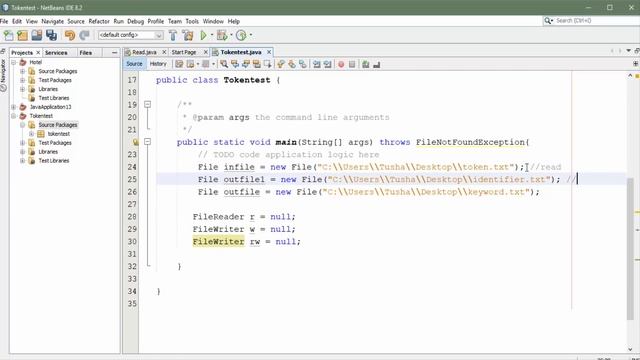Switch to the Source view button

click(x=134, y=64)
